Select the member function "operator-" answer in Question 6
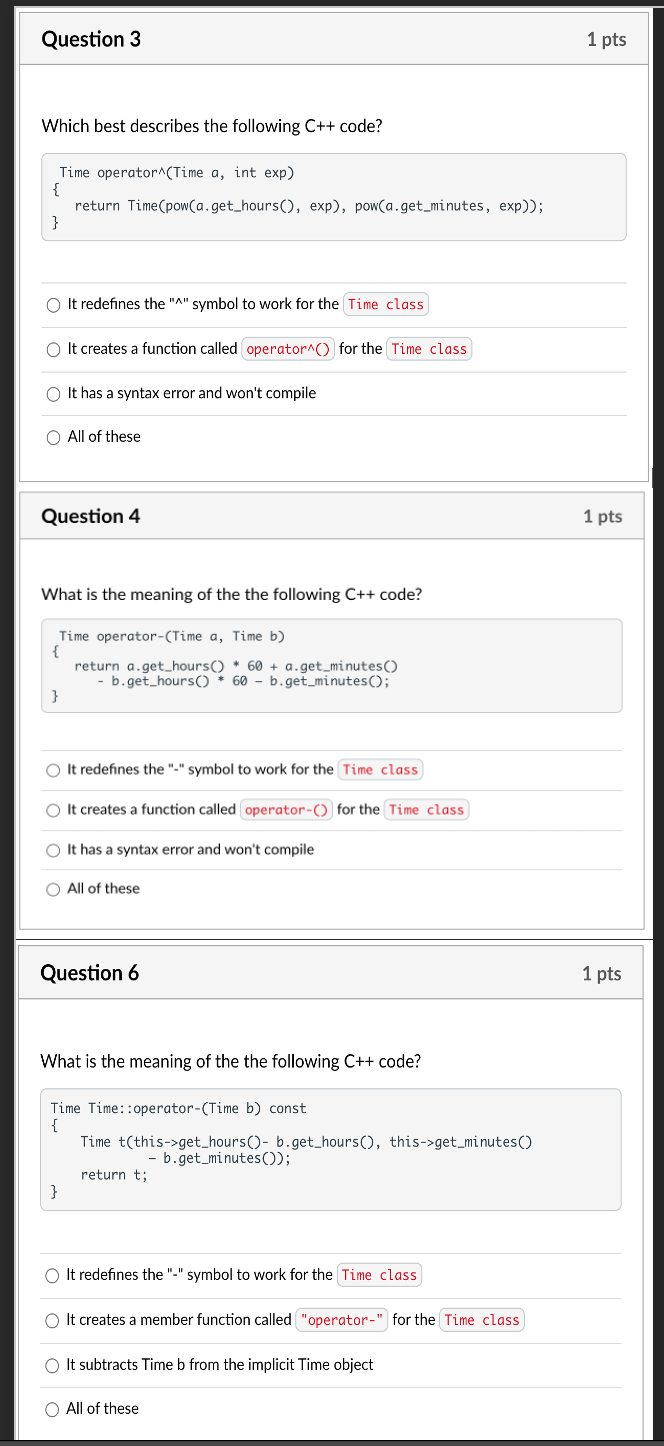Screen dimensions: 664x1446 tap(51, 1320)
